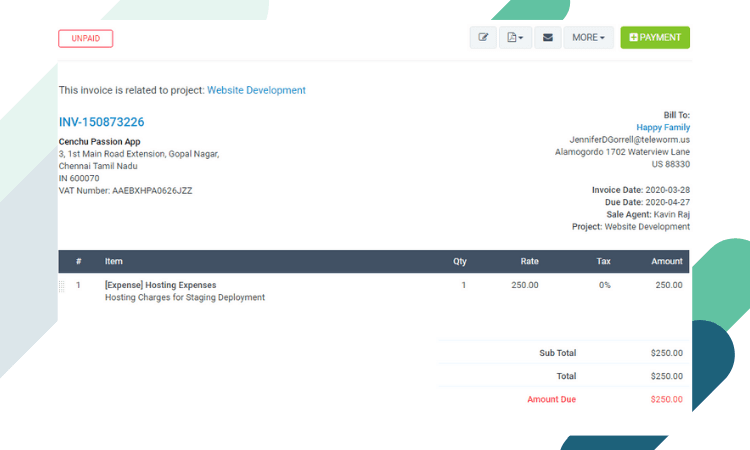Click the customer email JenniferDGorrell@teleworm.us
Image resolution: width=750 pixels, height=450 pixels.
pos(629,140)
